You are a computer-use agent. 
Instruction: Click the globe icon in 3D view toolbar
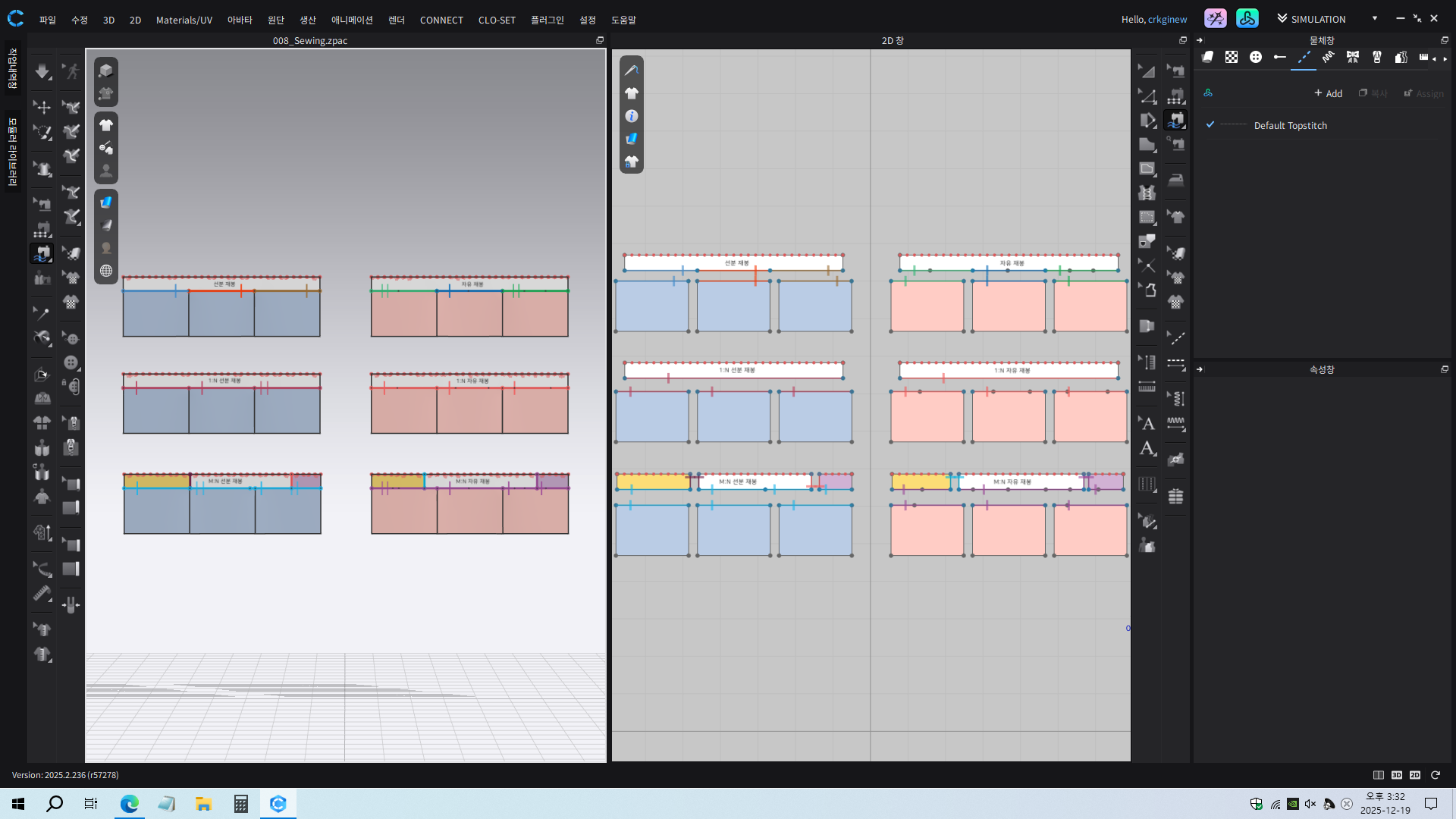pyautogui.click(x=106, y=271)
